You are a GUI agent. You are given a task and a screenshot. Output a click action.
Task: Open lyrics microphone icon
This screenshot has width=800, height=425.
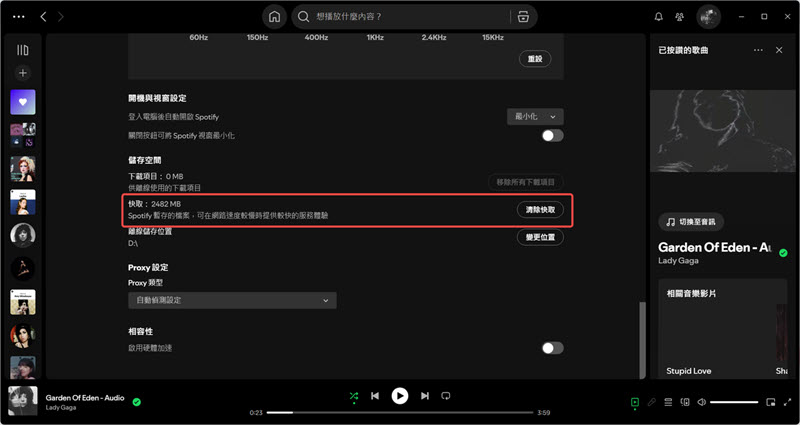(x=652, y=402)
